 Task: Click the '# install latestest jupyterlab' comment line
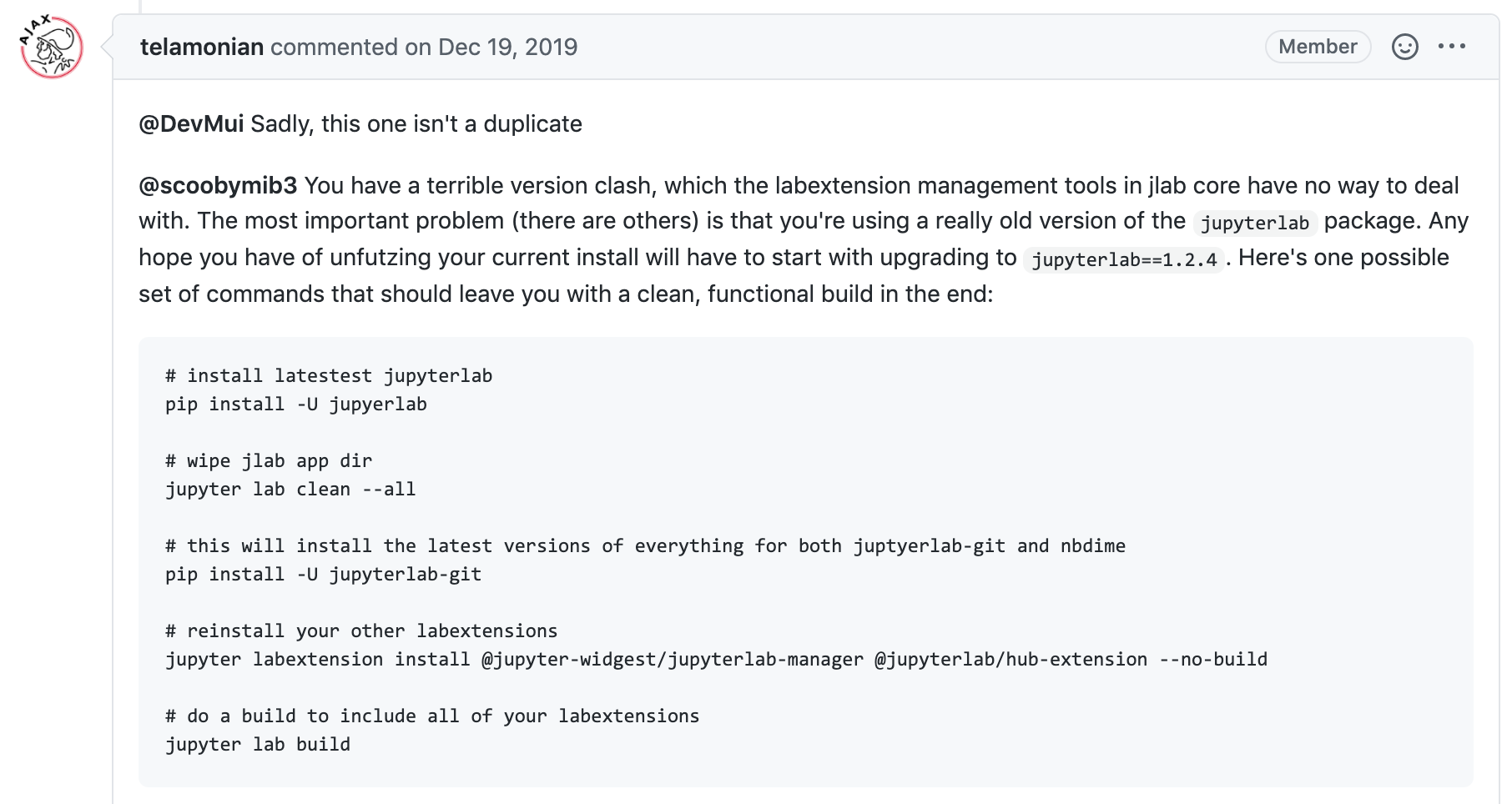click(329, 376)
